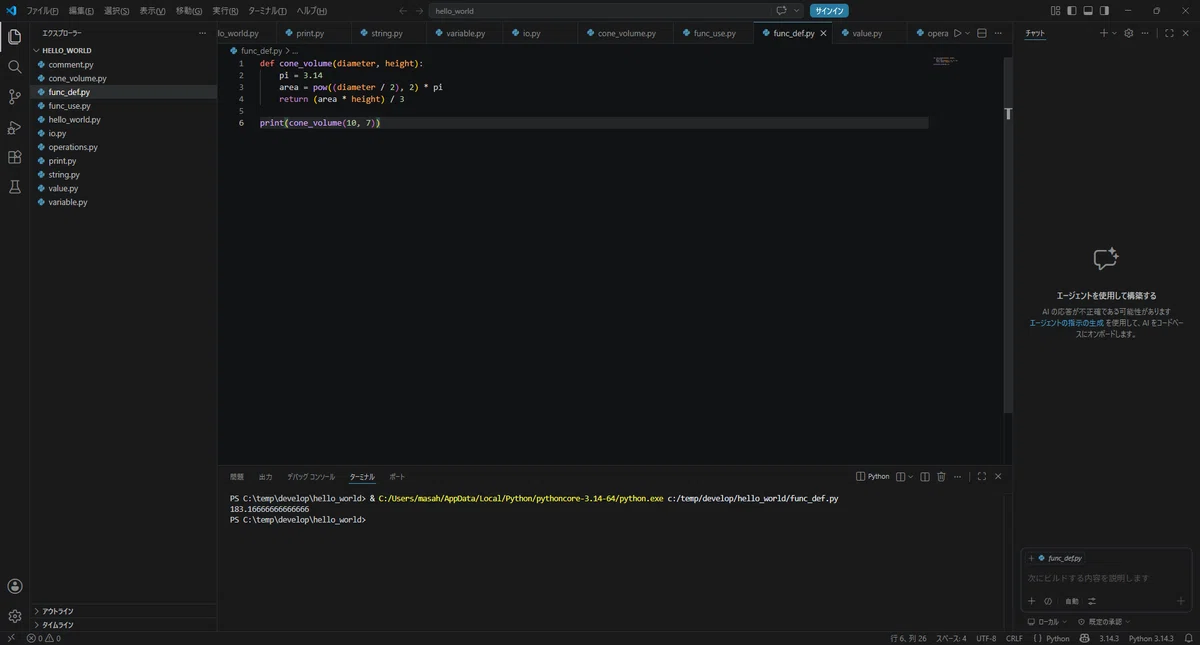The width and height of the screenshot is (1200, 645).
Task: Click errors and warnings count in status bar
Action: tap(44, 638)
